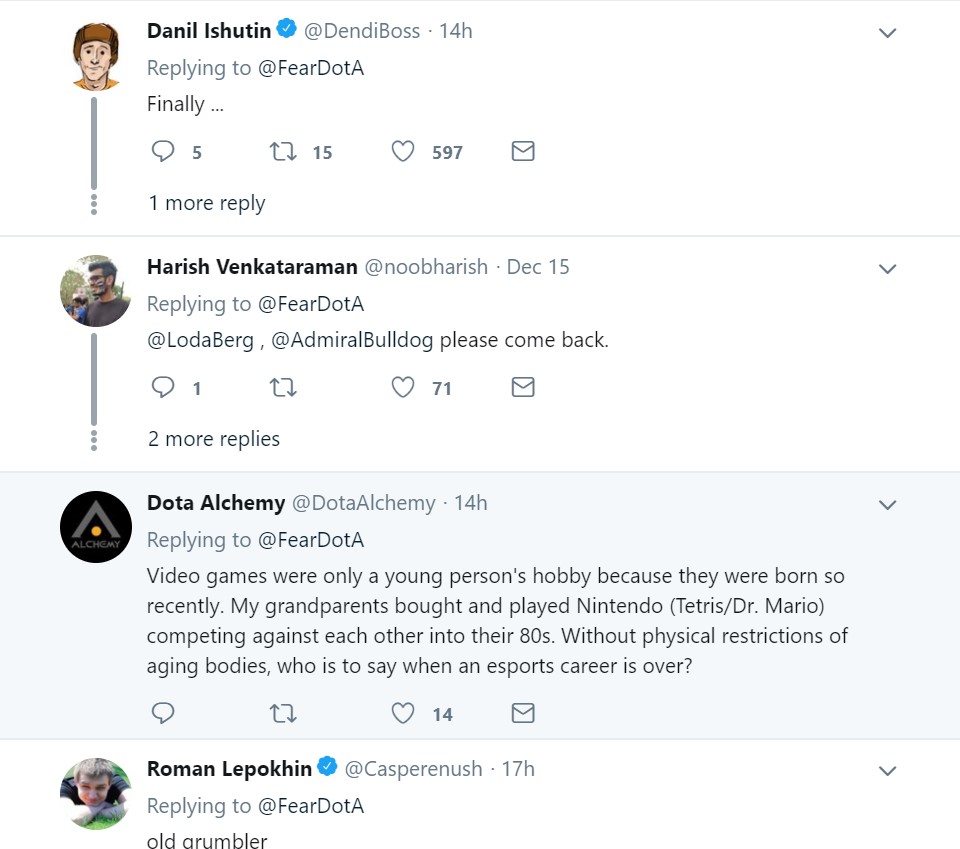Reply to Dota Alchemy's tweet
This screenshot has width=960, height=849.
[163, 713]
